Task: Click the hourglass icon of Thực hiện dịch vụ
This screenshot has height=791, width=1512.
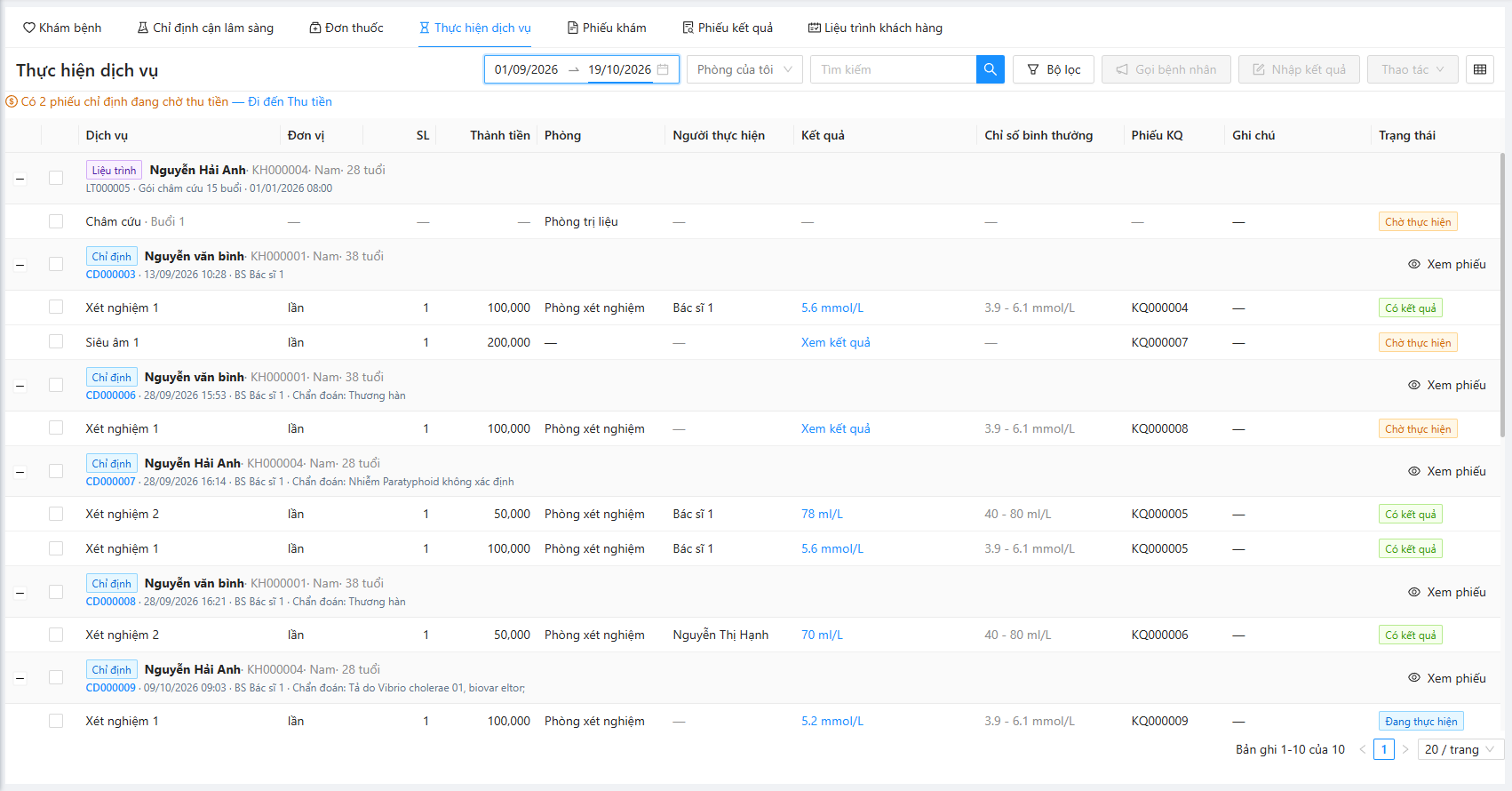Action: [x=425, y=28]
